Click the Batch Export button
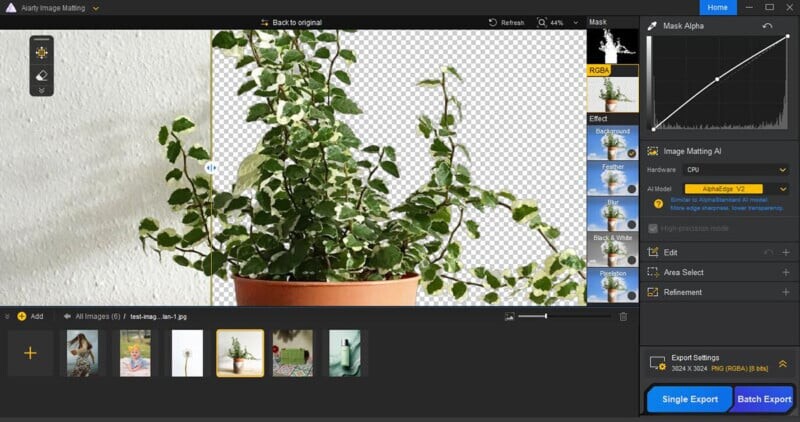 [x=764, y=399]
